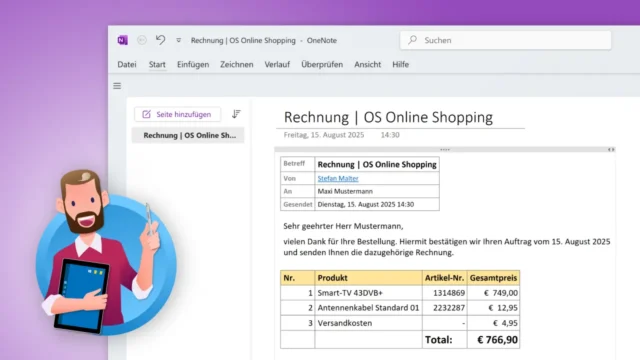Click article number 1314869
This screenshot has width=640, height=360.
(x=449, y=293)
